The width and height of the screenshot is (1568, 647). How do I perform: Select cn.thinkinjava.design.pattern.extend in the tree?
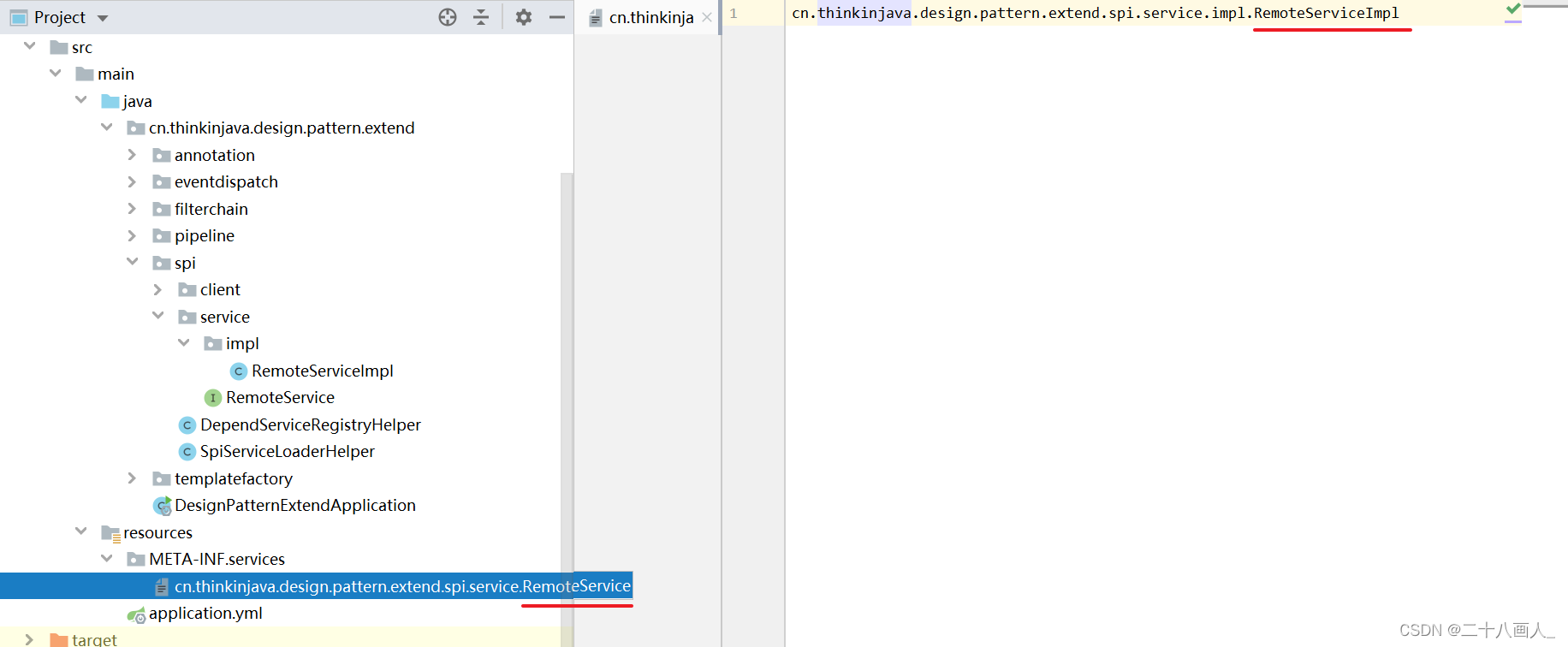282,128
